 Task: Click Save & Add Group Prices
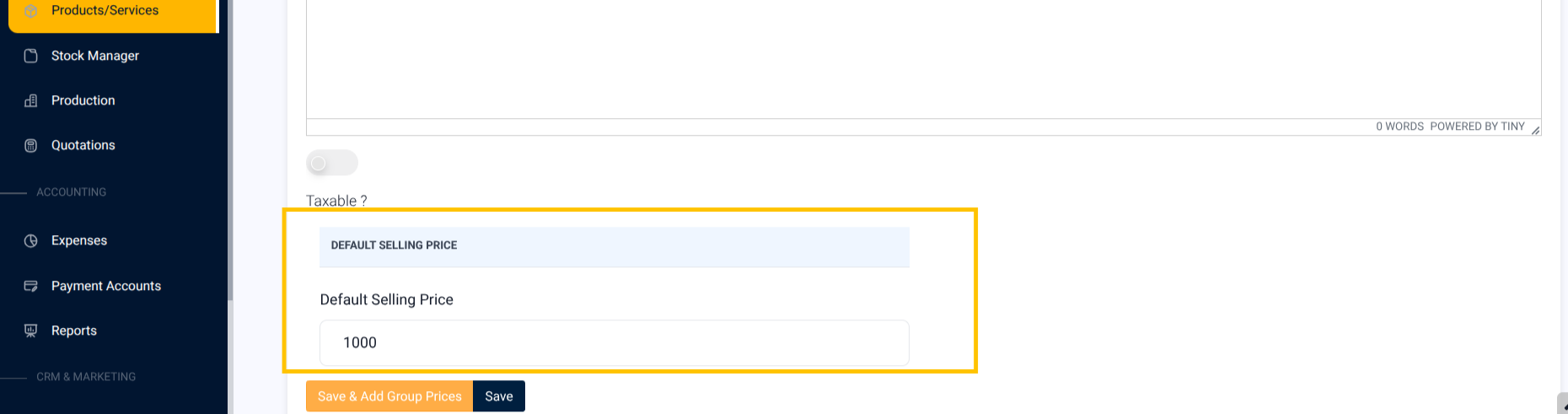tap(389, 396)
